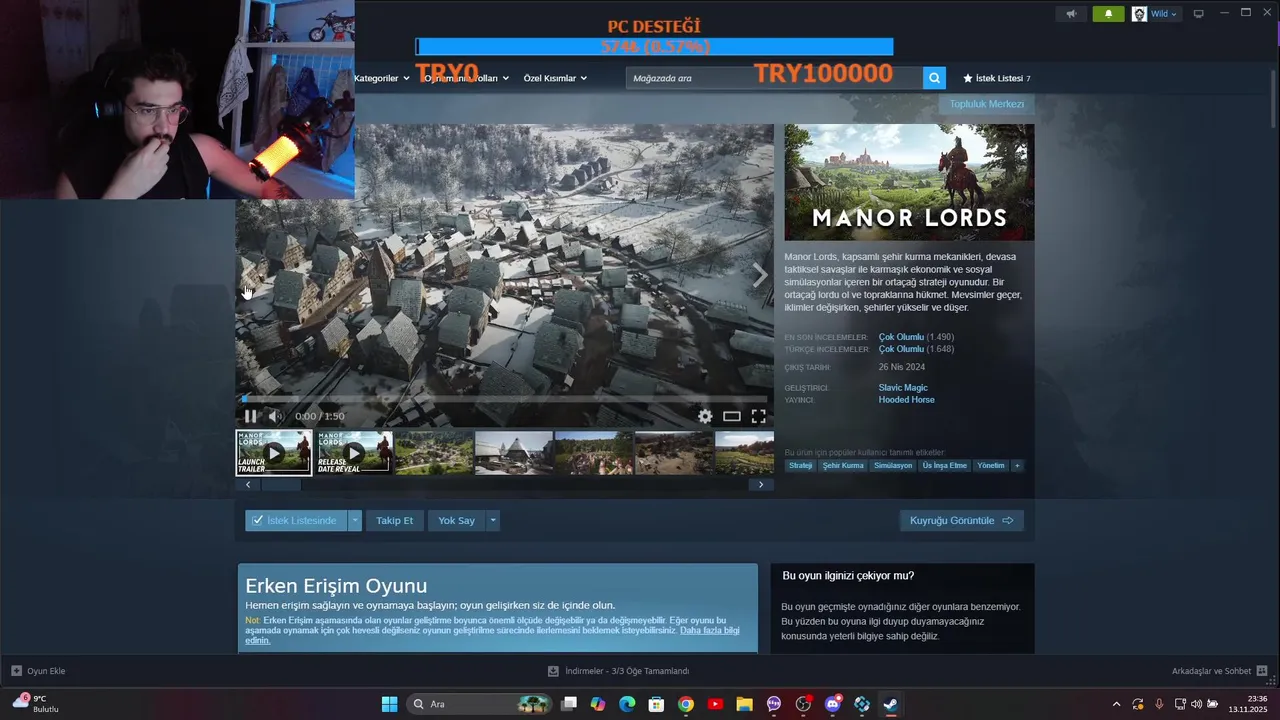1280x720 pixels.
Task: Open Steam from the taskbar
Action: pos(890,704)
